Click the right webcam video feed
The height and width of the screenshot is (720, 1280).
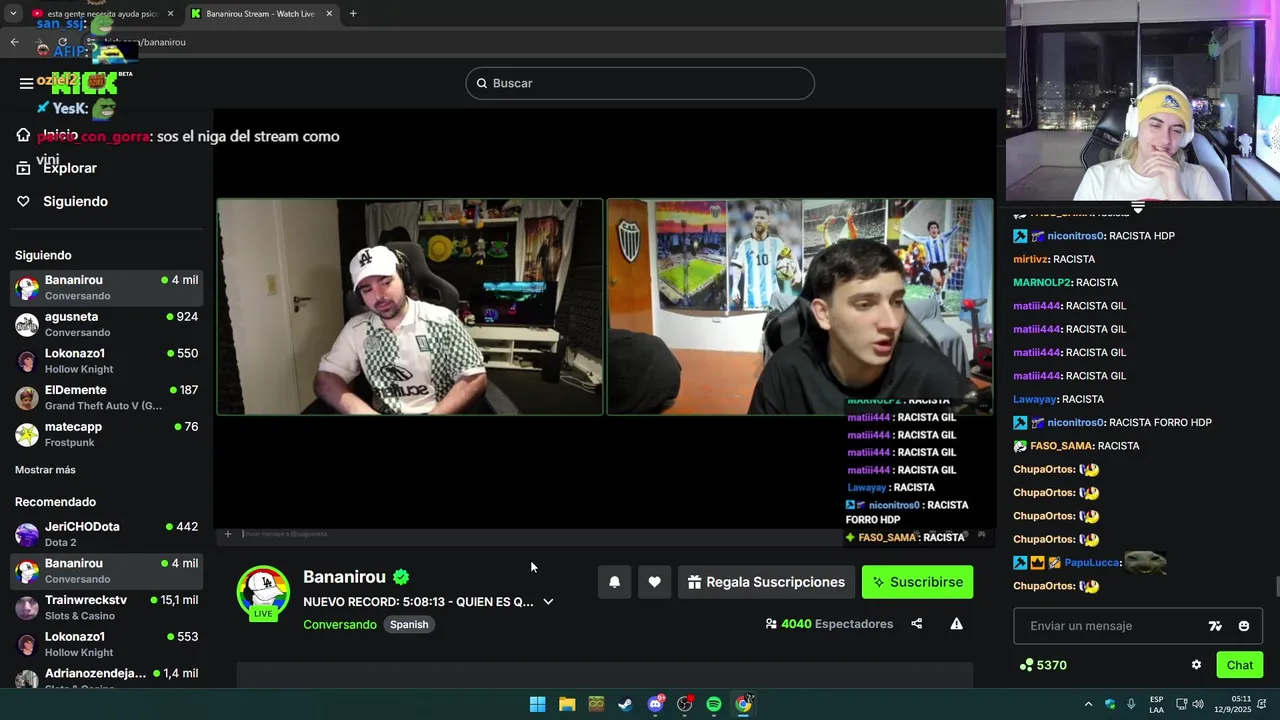pos(800,307)
